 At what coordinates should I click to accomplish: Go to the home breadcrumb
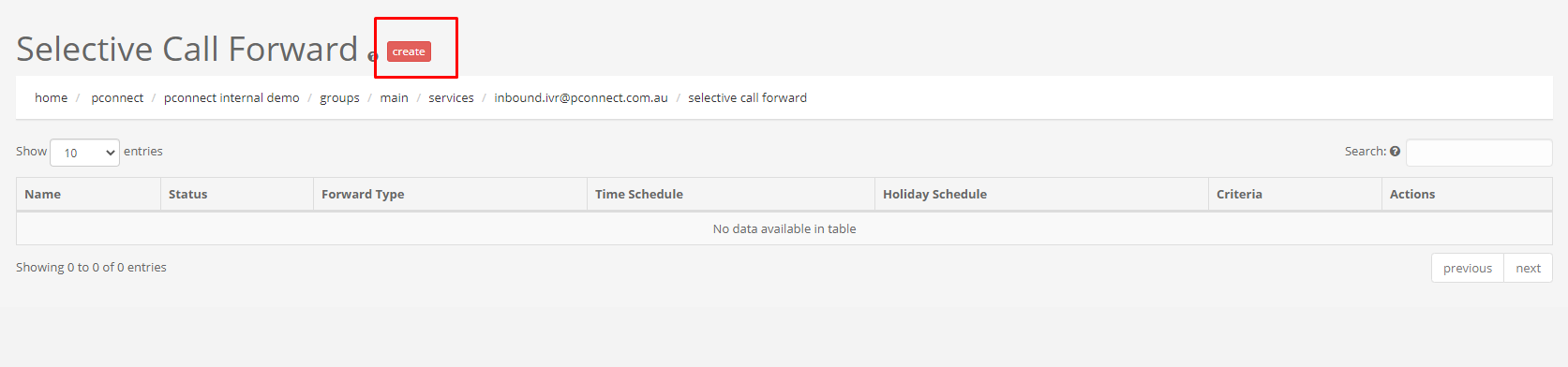(x=51, y=97)
